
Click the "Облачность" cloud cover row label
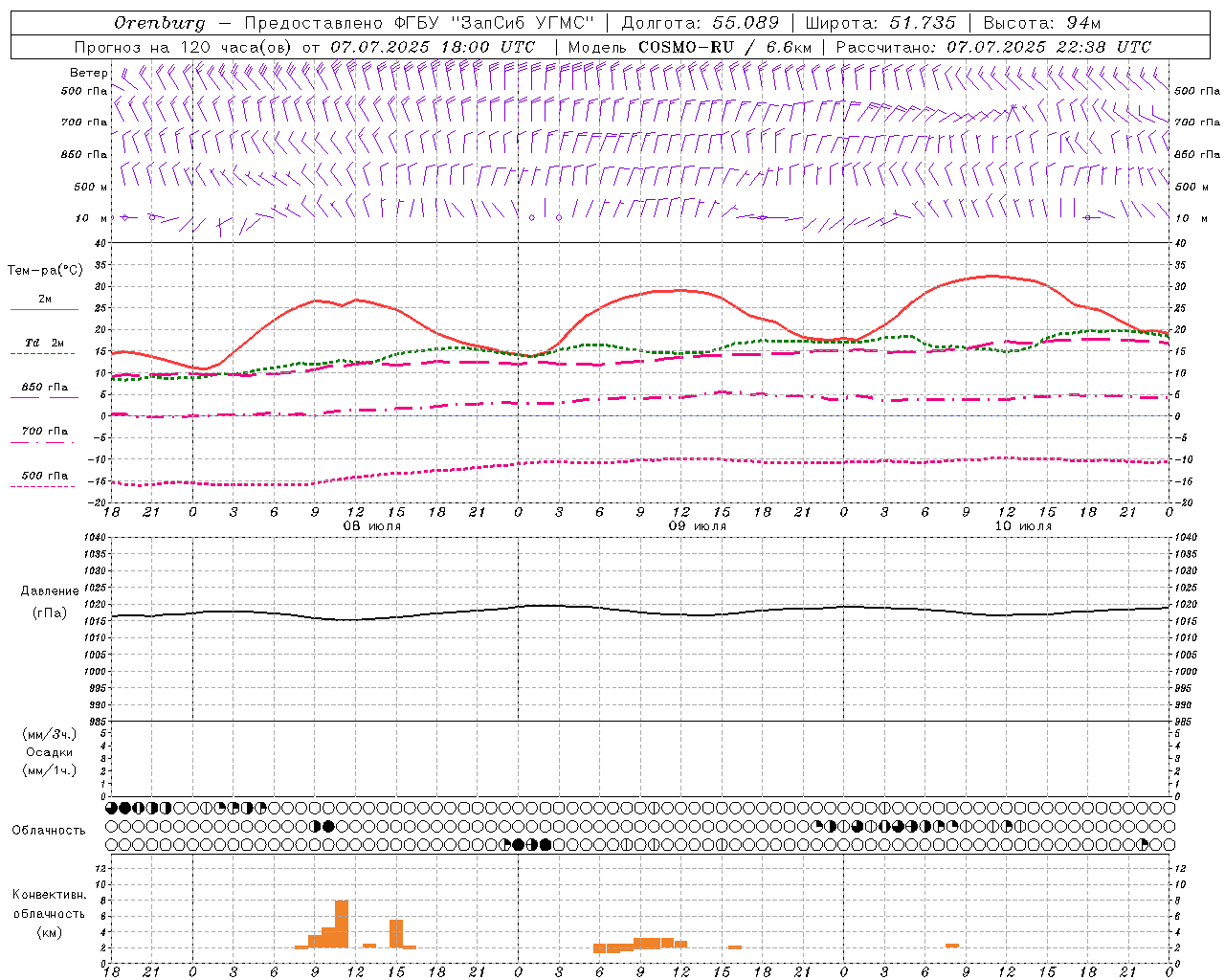(49, 831)
